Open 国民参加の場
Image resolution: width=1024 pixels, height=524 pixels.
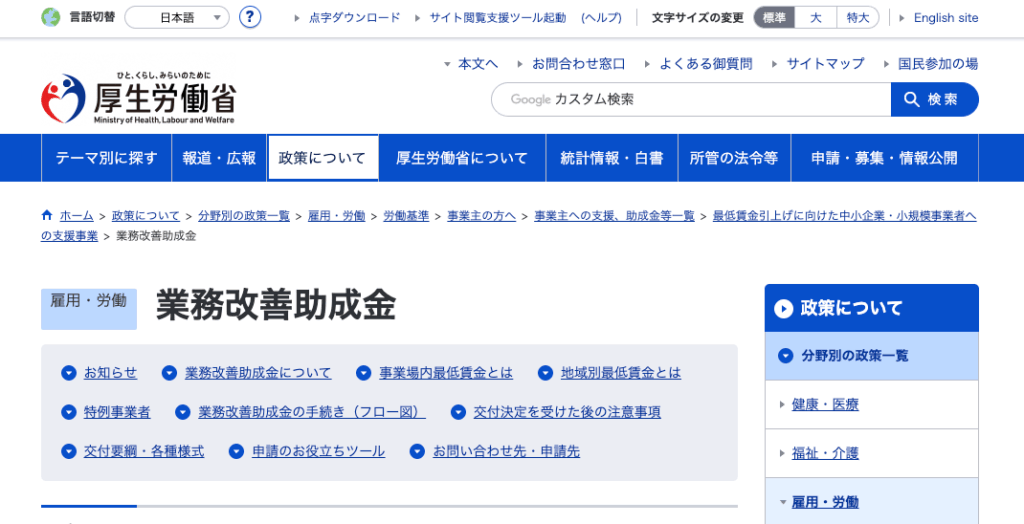click(938, 64)
